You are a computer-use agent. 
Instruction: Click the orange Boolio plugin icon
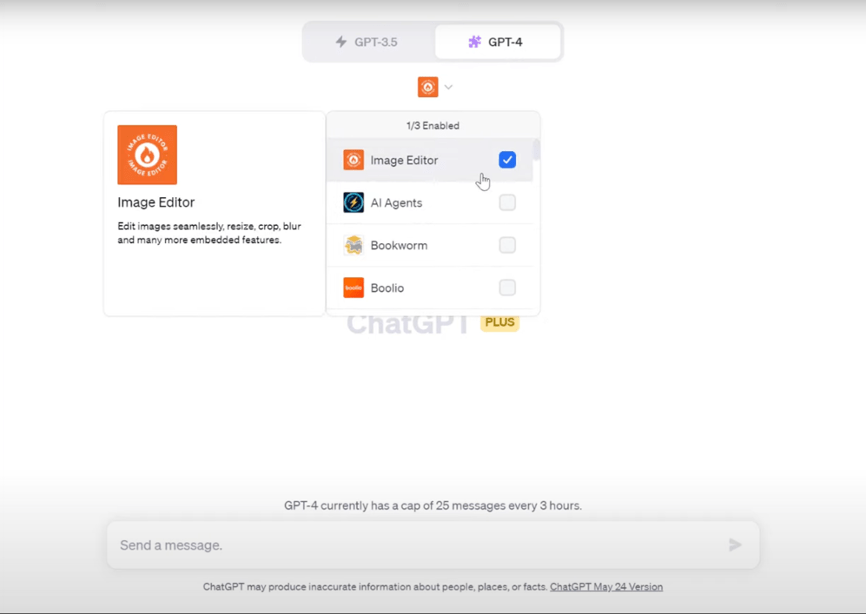(353, 288)
